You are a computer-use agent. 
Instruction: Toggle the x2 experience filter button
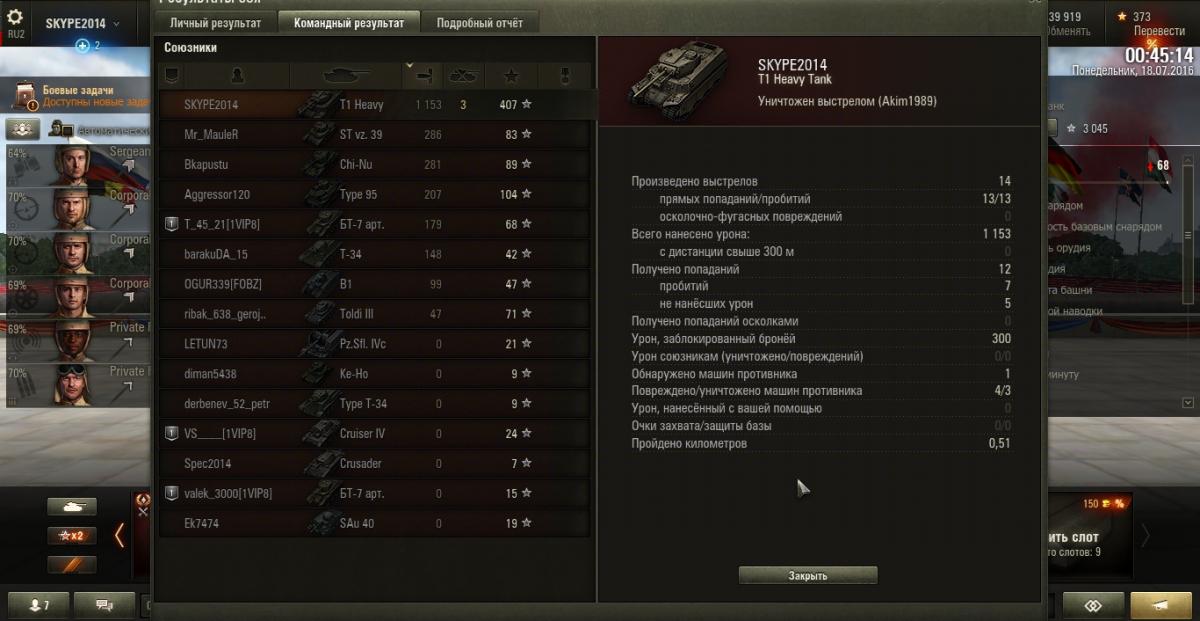coord(72,536)
